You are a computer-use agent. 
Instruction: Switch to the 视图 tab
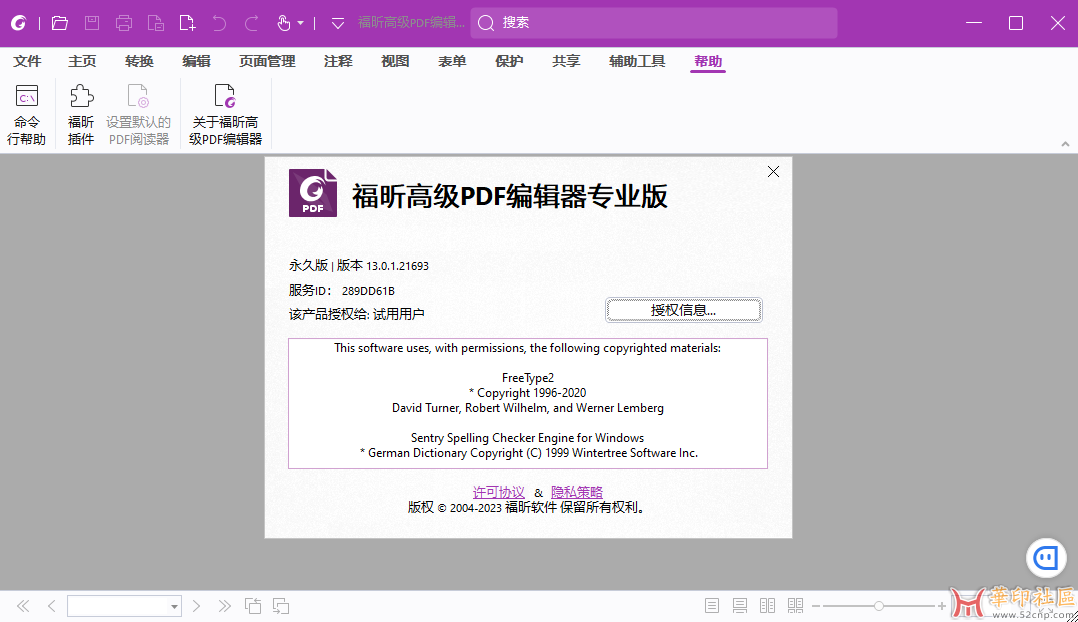point(395,61)
